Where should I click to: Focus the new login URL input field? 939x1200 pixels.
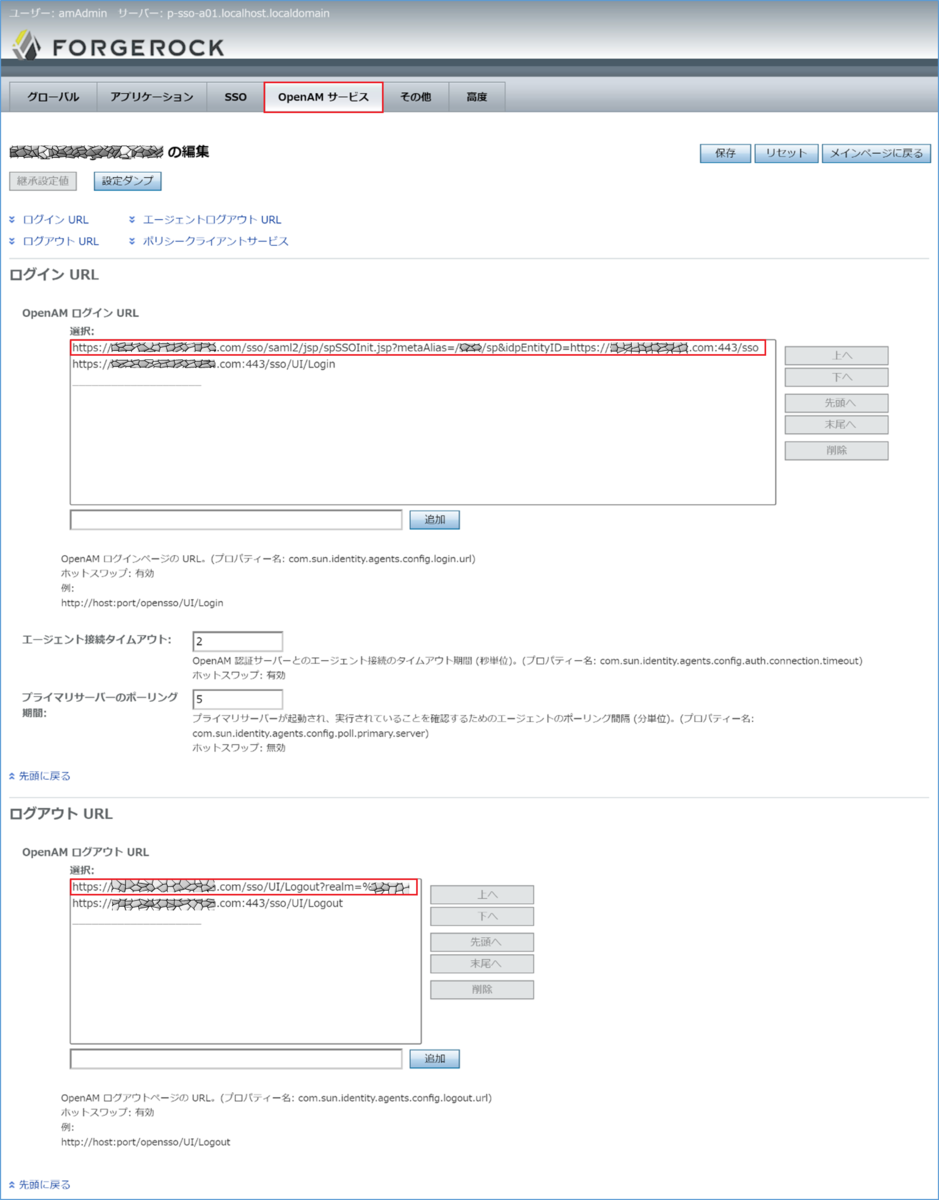236,520
